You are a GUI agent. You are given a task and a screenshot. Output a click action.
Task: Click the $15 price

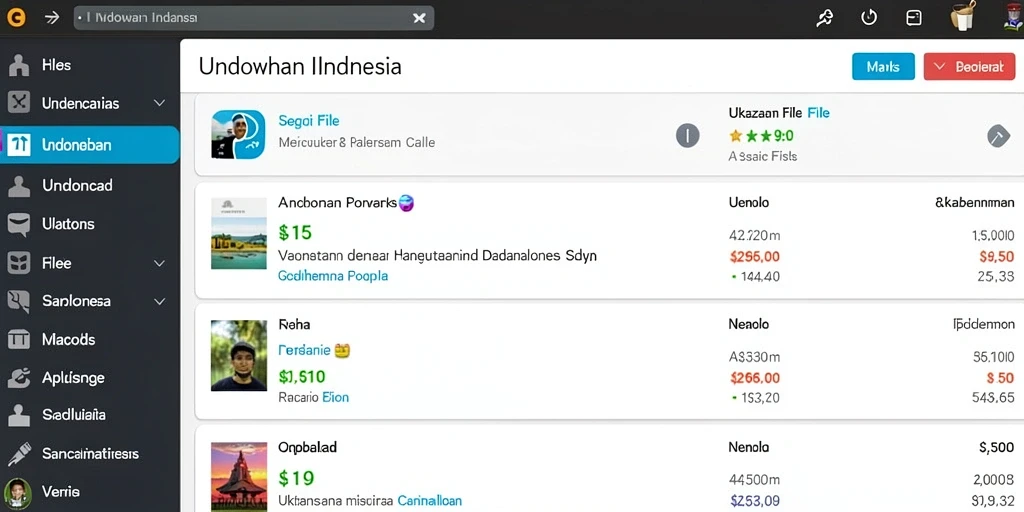click(295, 232)
